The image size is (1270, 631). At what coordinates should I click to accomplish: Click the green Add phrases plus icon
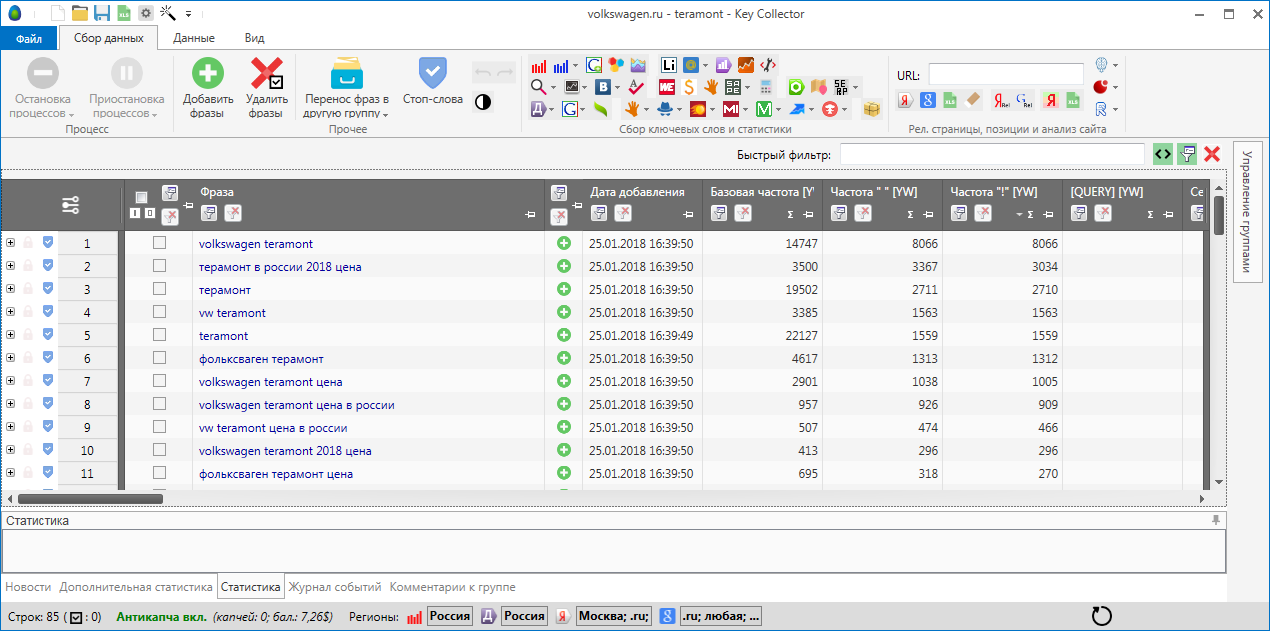208,74
